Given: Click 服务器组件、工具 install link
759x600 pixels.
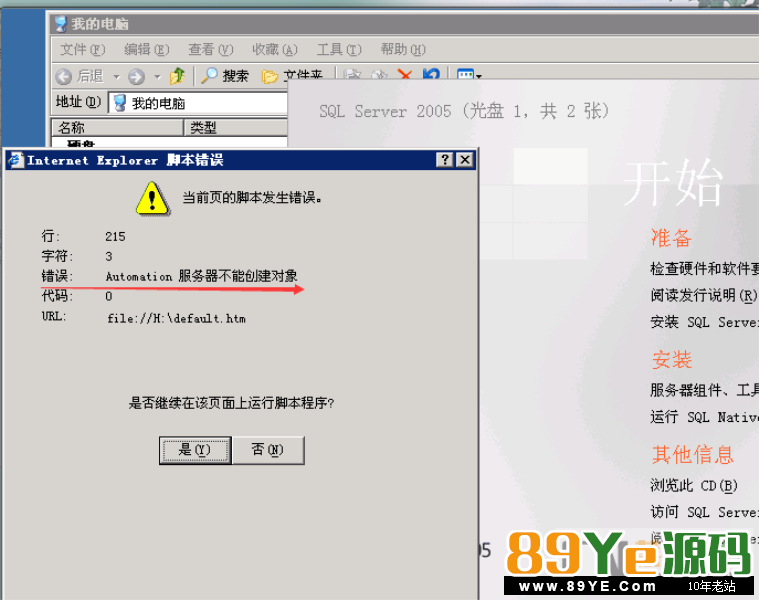Looking at the screenshot, I should [x=704, y=390].
